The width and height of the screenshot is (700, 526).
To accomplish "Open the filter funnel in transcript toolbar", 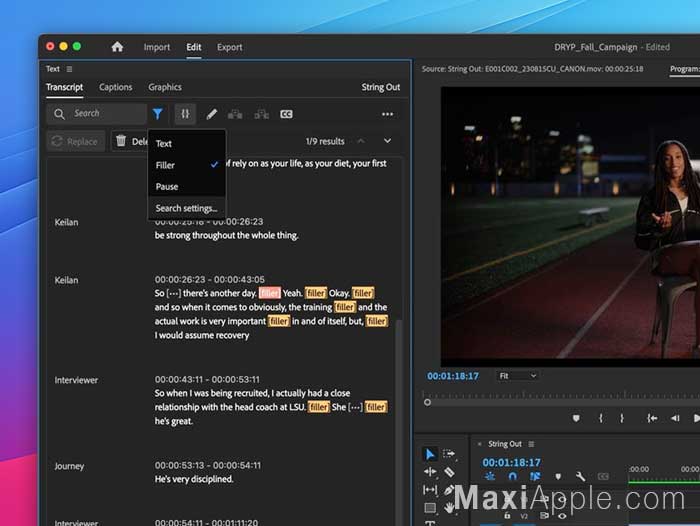I will coord(158,114).
